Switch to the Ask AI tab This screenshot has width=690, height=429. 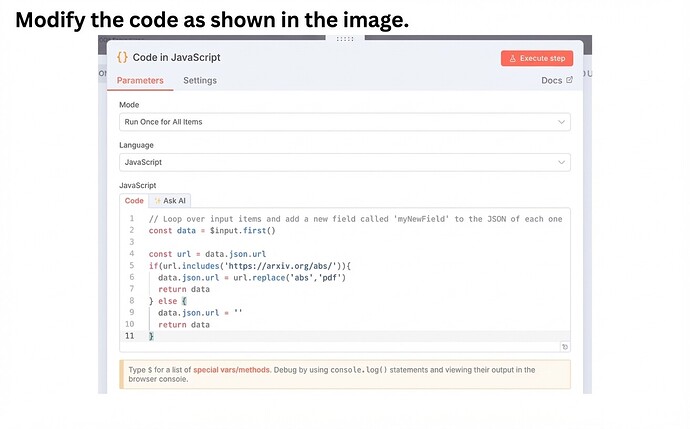pos(170,200)
